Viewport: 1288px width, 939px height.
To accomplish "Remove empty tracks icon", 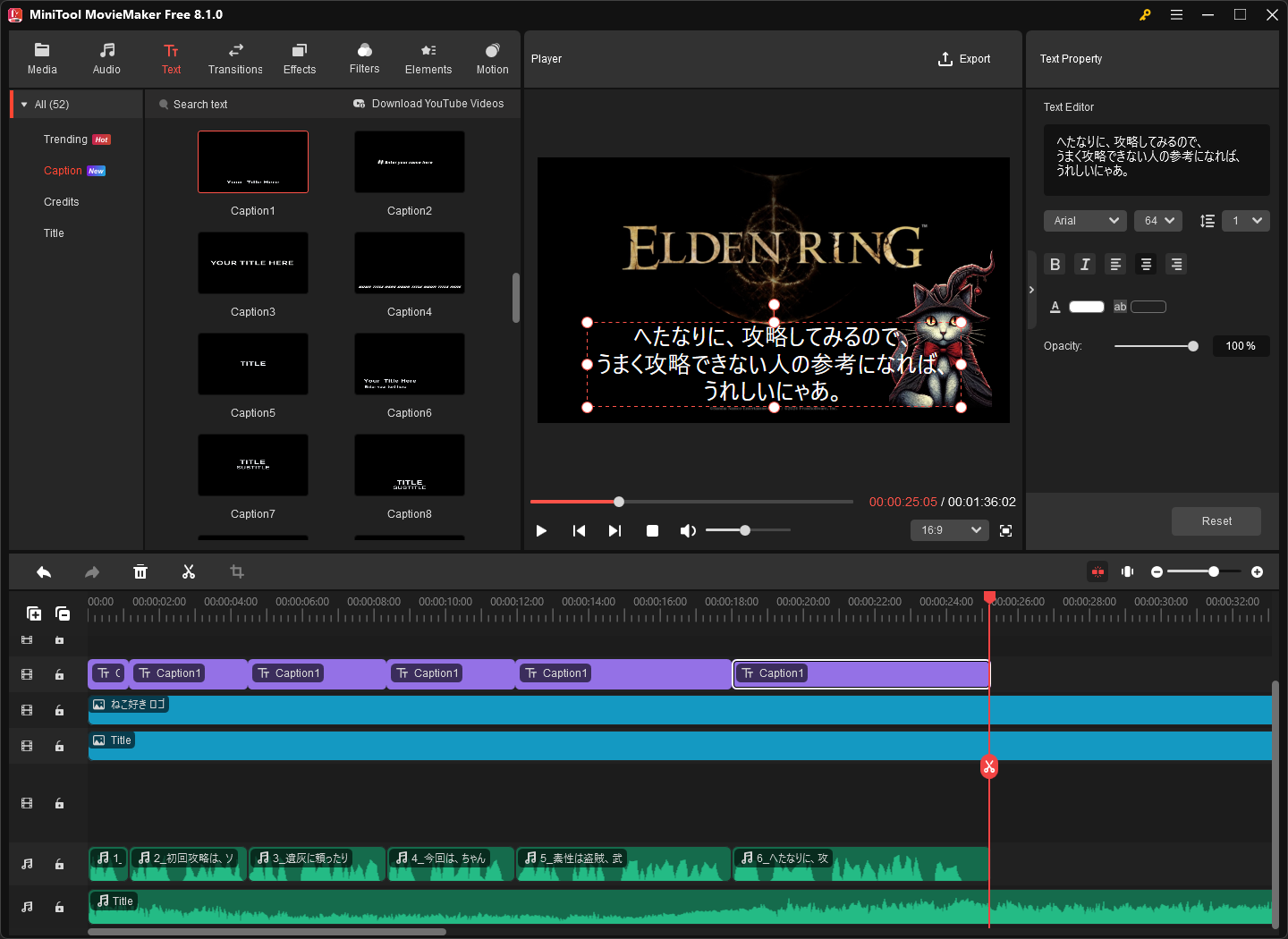I will 63,613.
